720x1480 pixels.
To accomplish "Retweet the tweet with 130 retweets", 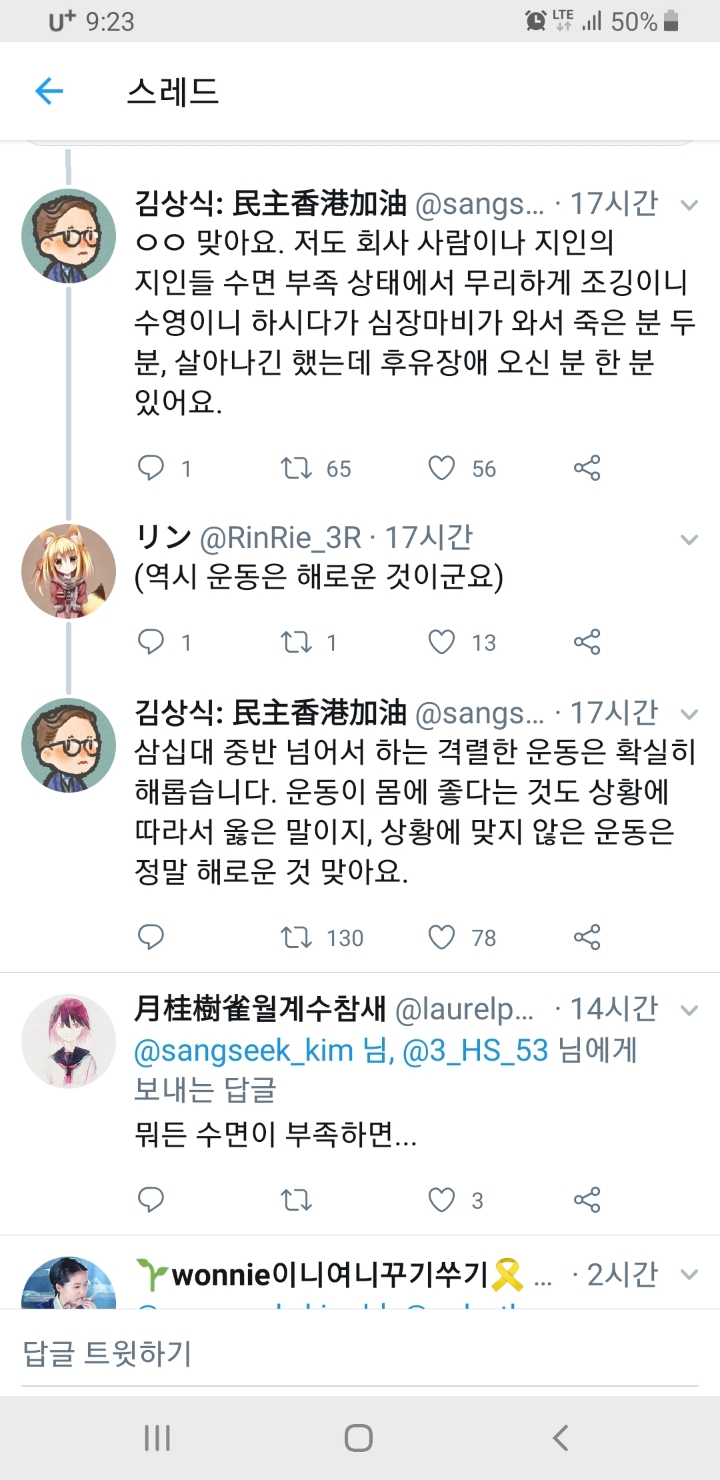I will pyautogui.click(x=297, y=937).
